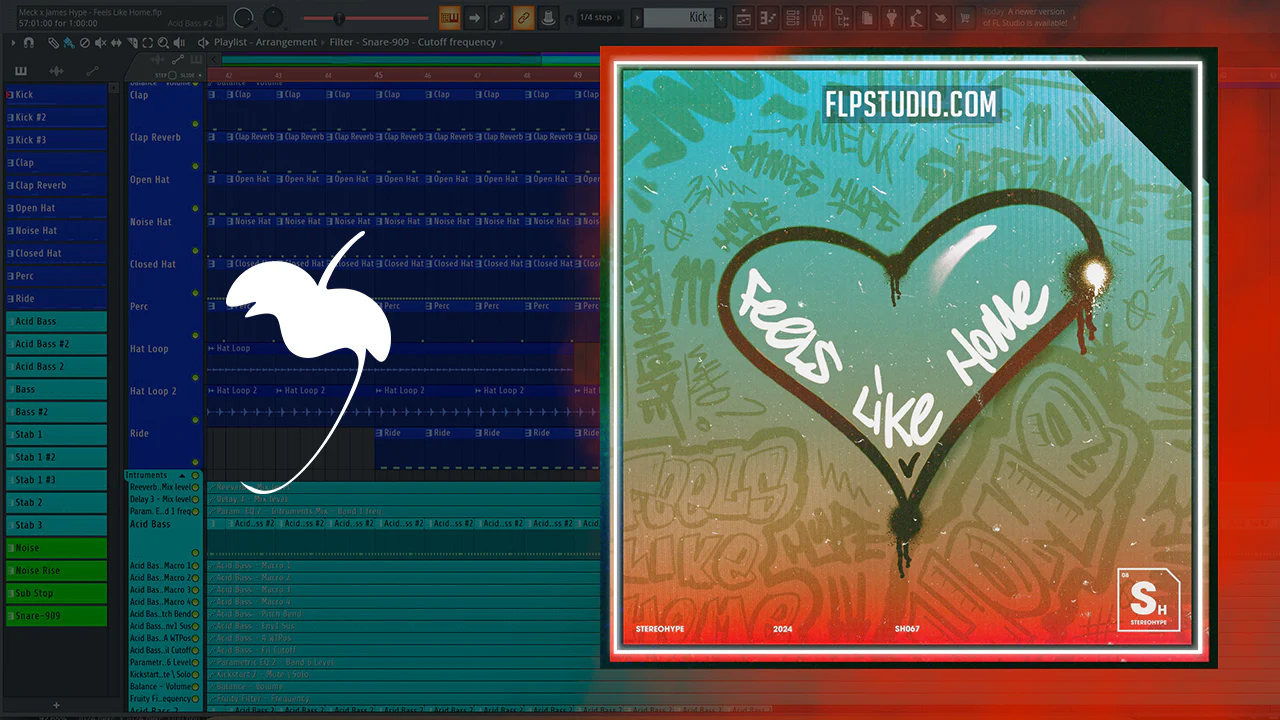Toggle typing keyboard to piano icon

click(x=450, y=17)
